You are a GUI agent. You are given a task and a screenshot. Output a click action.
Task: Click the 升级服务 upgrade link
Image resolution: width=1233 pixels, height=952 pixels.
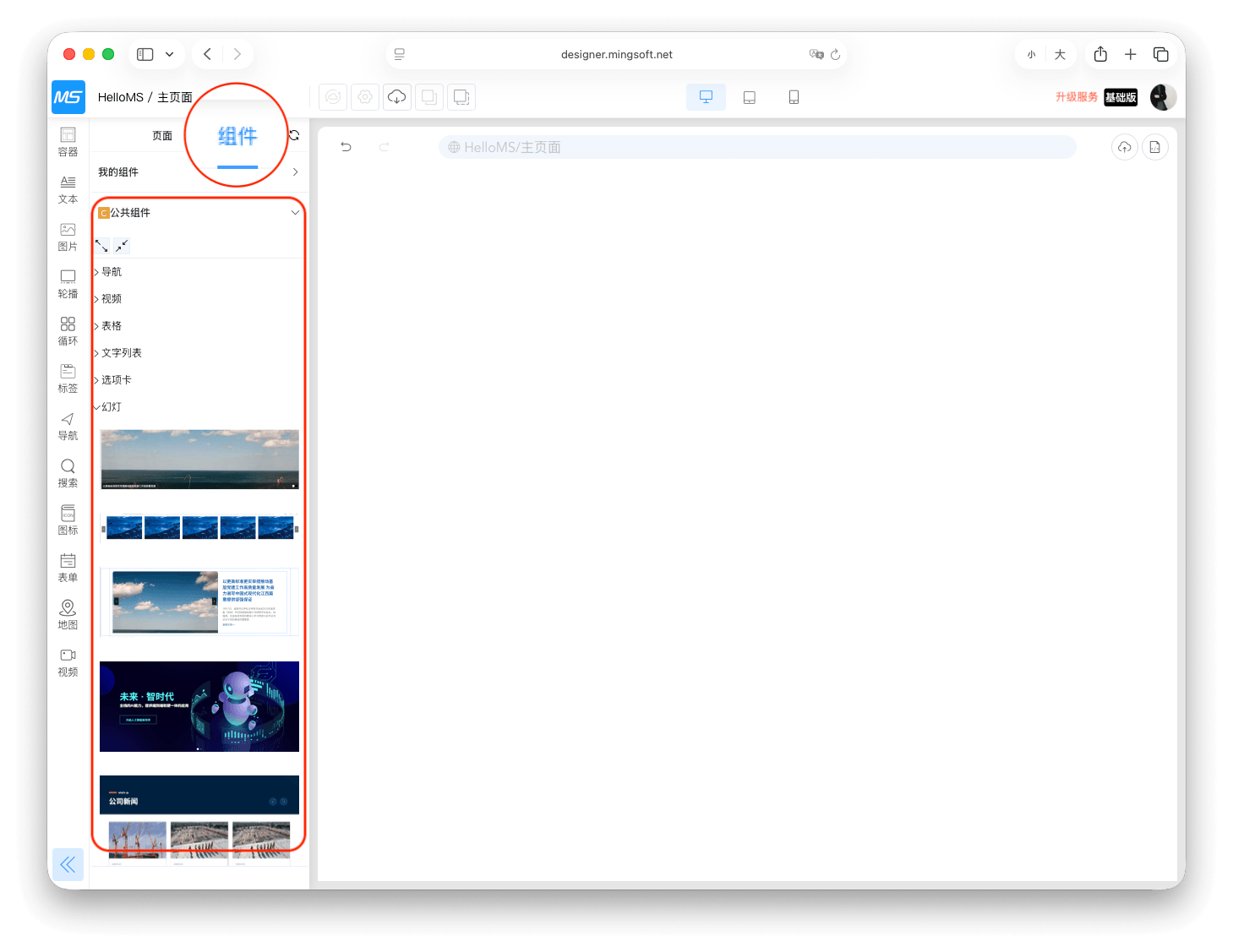pos(1077,97)
